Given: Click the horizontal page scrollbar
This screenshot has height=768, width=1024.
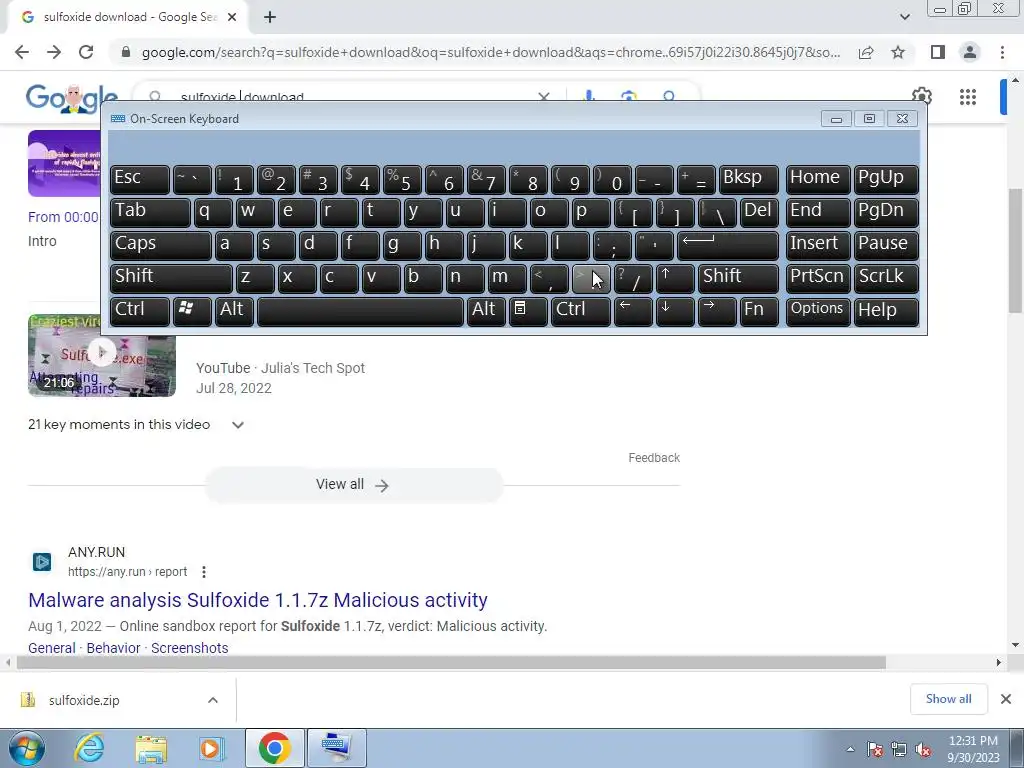Looking at the screenshot, I should 451,662.
